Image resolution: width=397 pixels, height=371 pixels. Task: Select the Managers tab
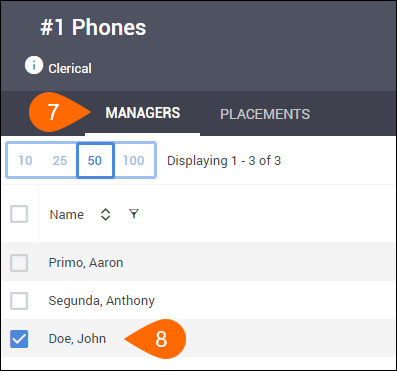(x=143, y=113)
